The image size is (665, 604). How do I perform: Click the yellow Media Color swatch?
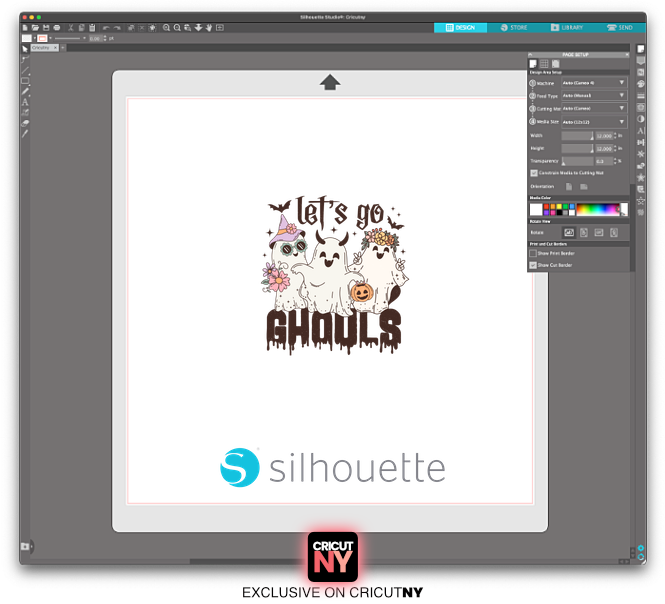click(559, 207)
